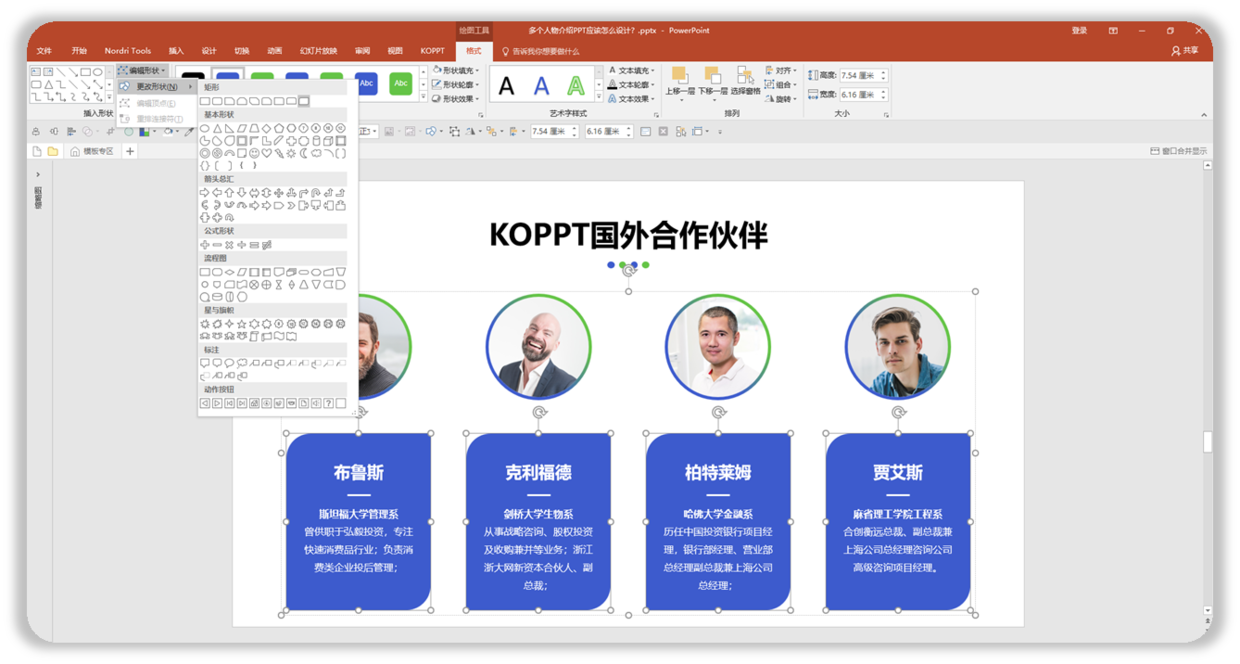Click the folder icon below the toolbar
This screenshot has width=1240, height=664.
tap(53, 151)
